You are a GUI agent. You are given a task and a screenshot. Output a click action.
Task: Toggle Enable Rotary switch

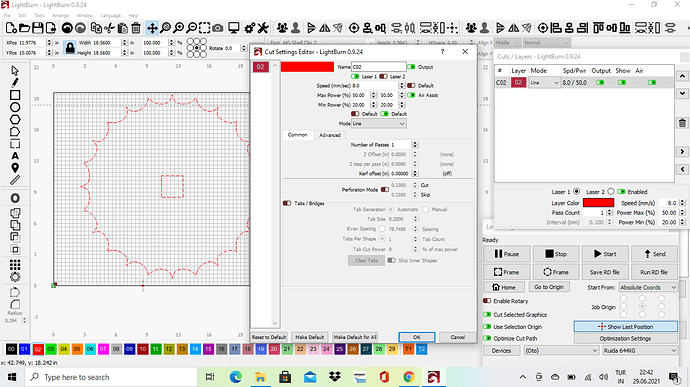[x=487, y=301]
